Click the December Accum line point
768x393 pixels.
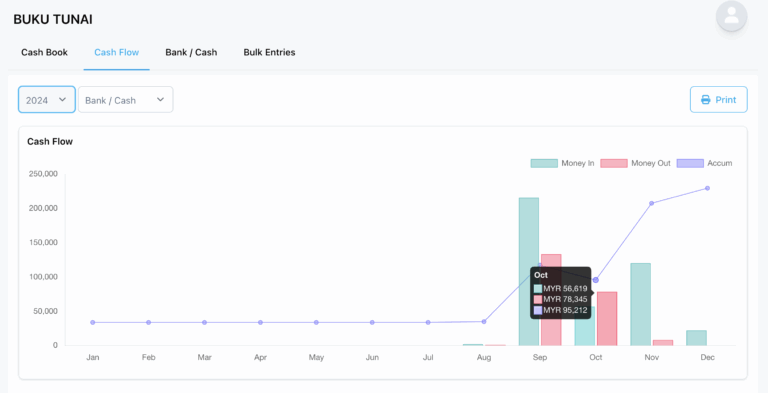707,188
